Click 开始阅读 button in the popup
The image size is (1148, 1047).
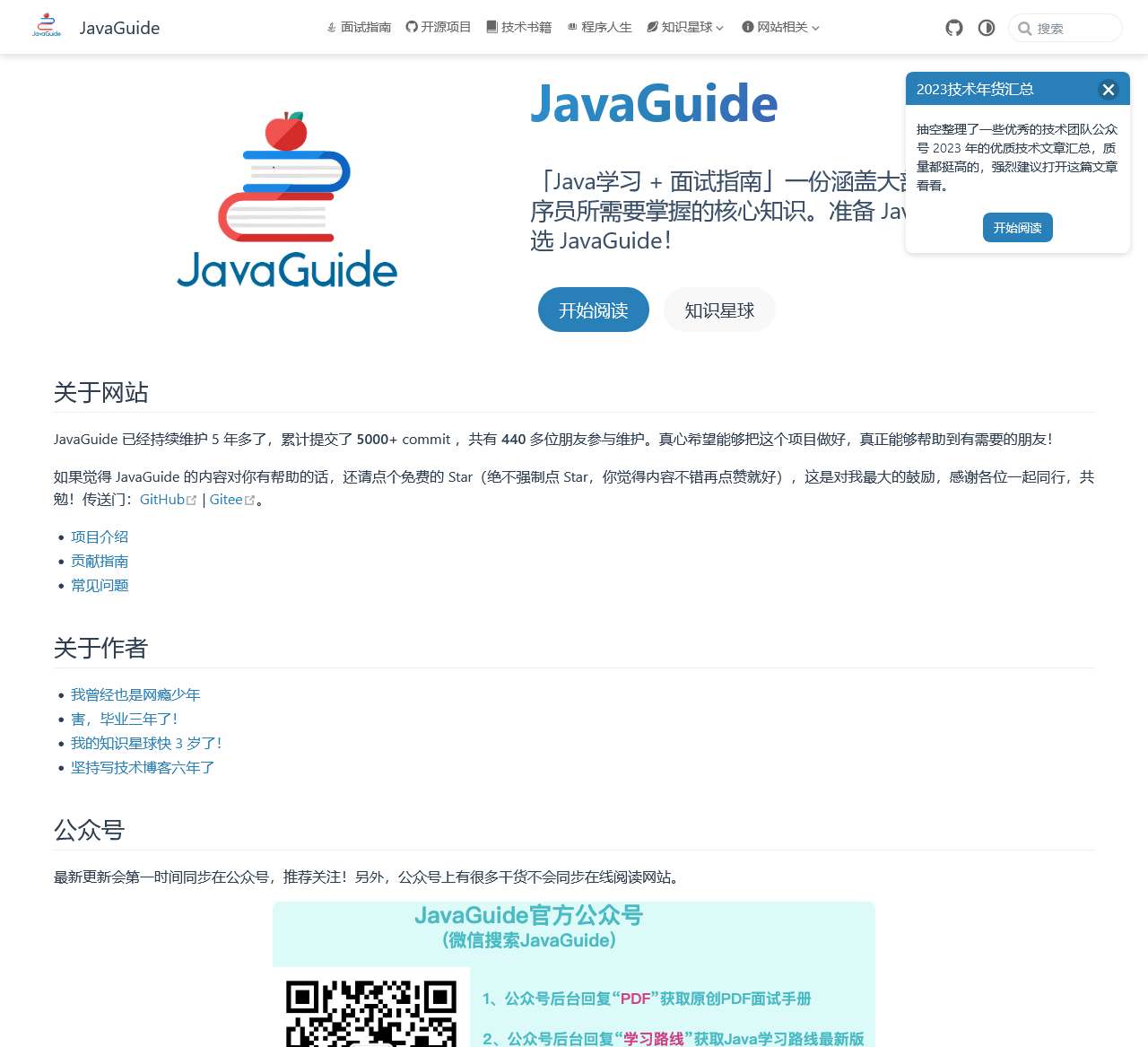coord(1018,228)
